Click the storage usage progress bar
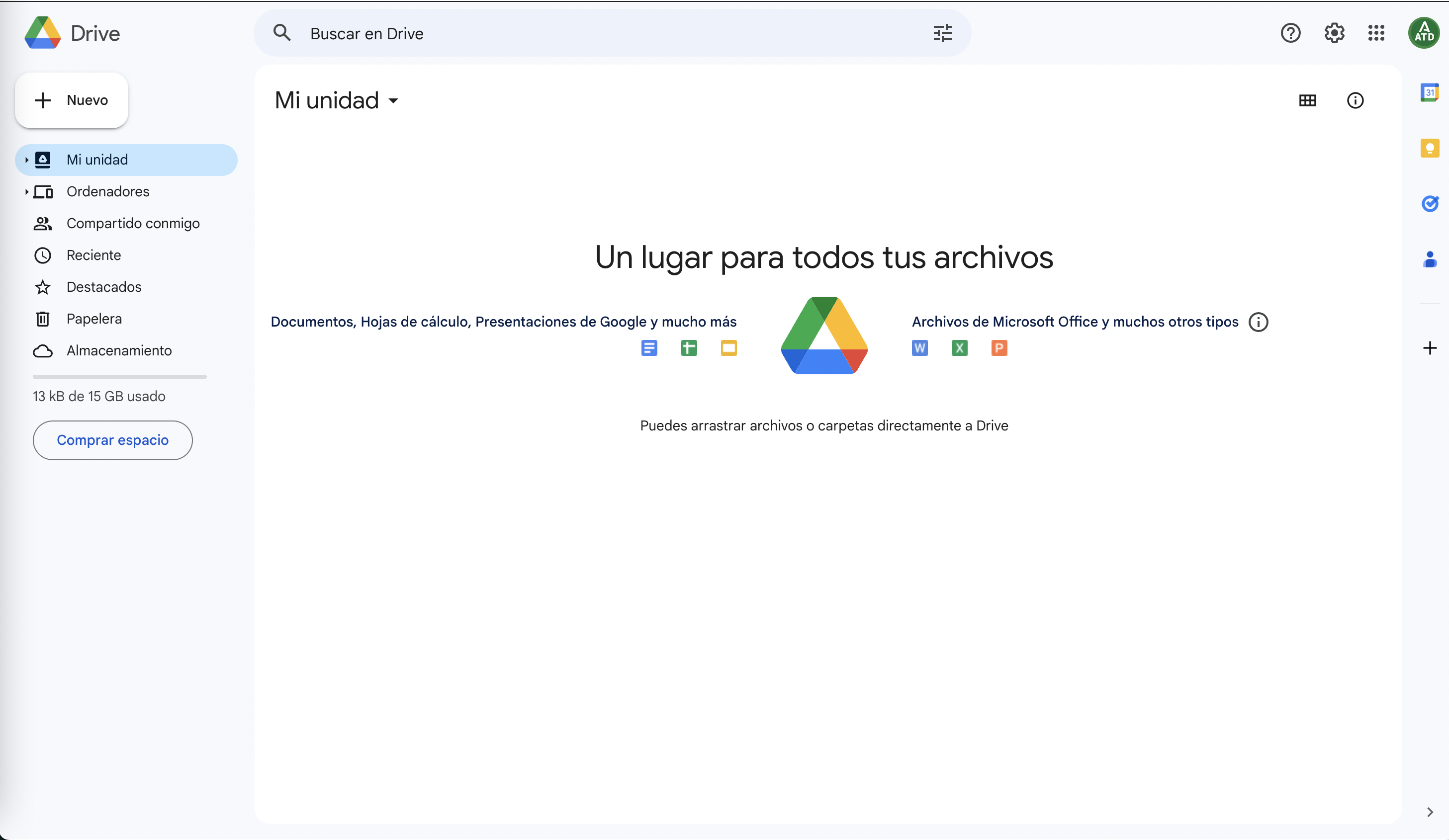 (x=120, y=377)
